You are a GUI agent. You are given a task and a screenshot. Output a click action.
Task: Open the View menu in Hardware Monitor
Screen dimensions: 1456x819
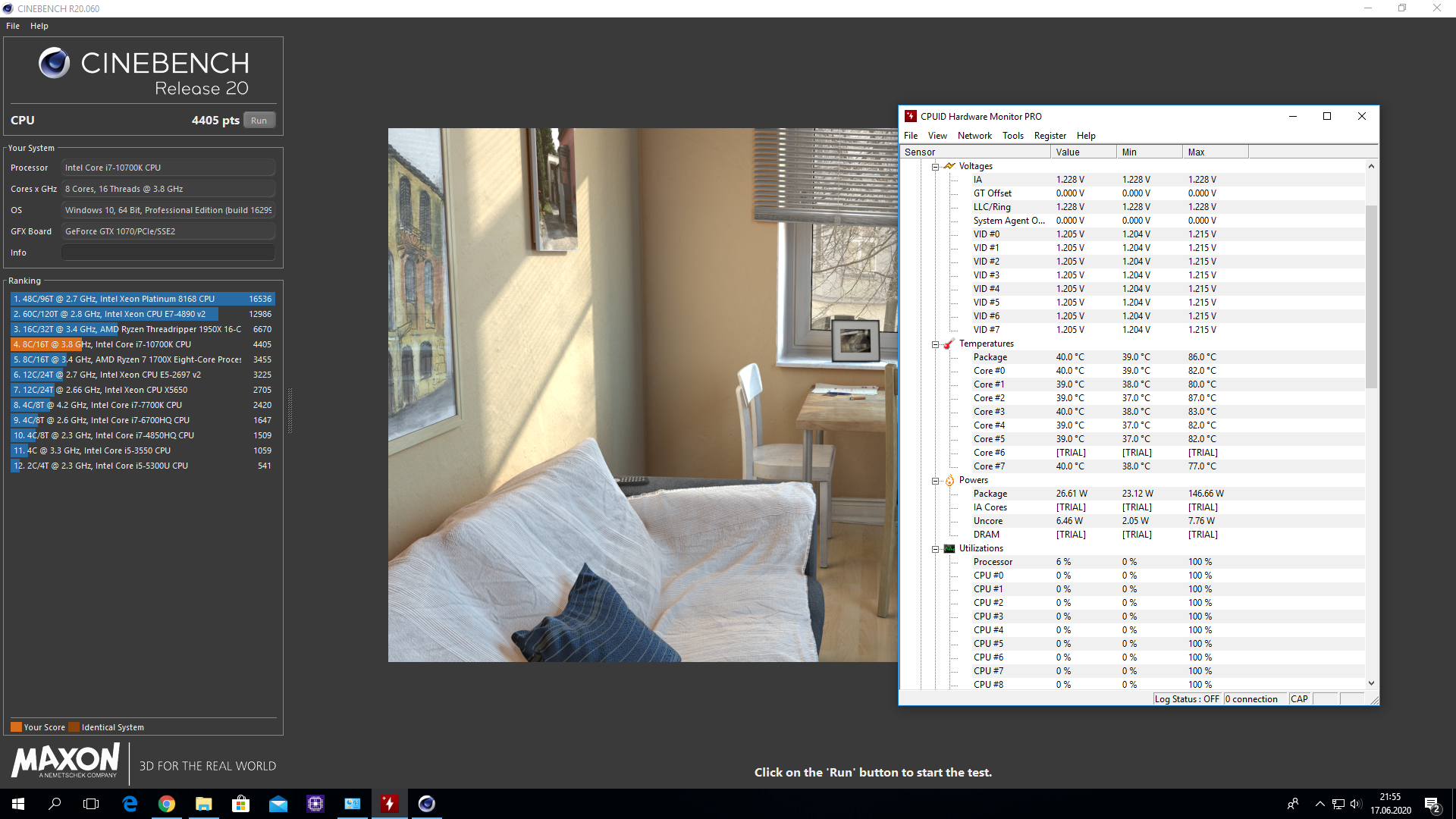pos(937,136)
